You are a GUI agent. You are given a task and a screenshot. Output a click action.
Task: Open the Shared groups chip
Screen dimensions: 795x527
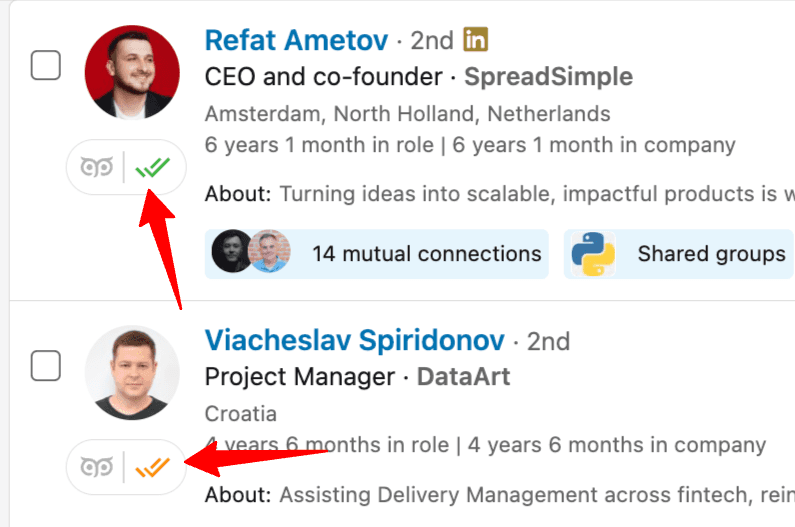pyautogui.click(x=679, y=254)
